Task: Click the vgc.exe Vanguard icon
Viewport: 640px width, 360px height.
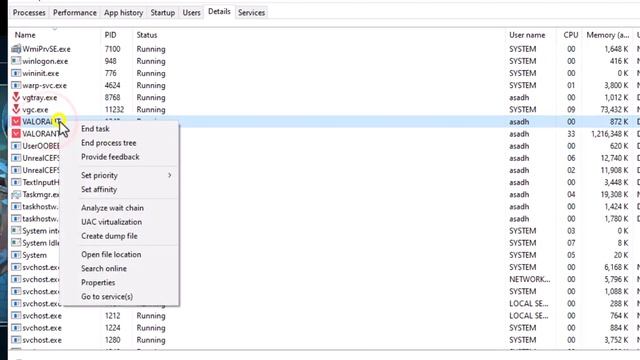Action: click(16, 109)
